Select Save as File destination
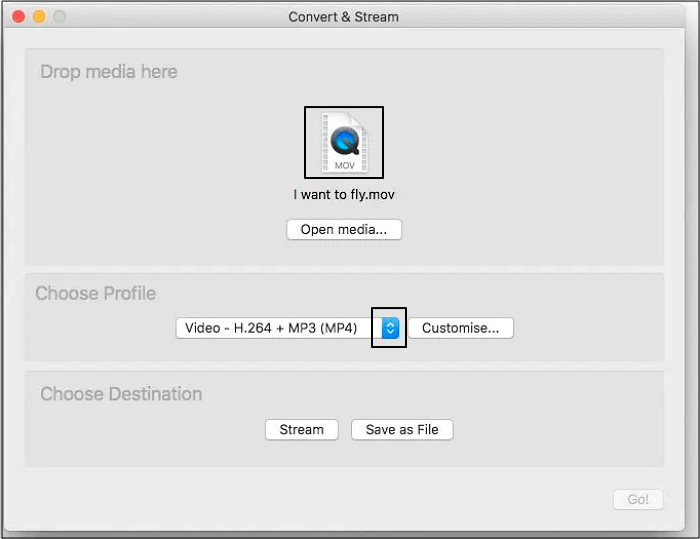This screenshot has width=700, height=539. [x=402, y=430]
